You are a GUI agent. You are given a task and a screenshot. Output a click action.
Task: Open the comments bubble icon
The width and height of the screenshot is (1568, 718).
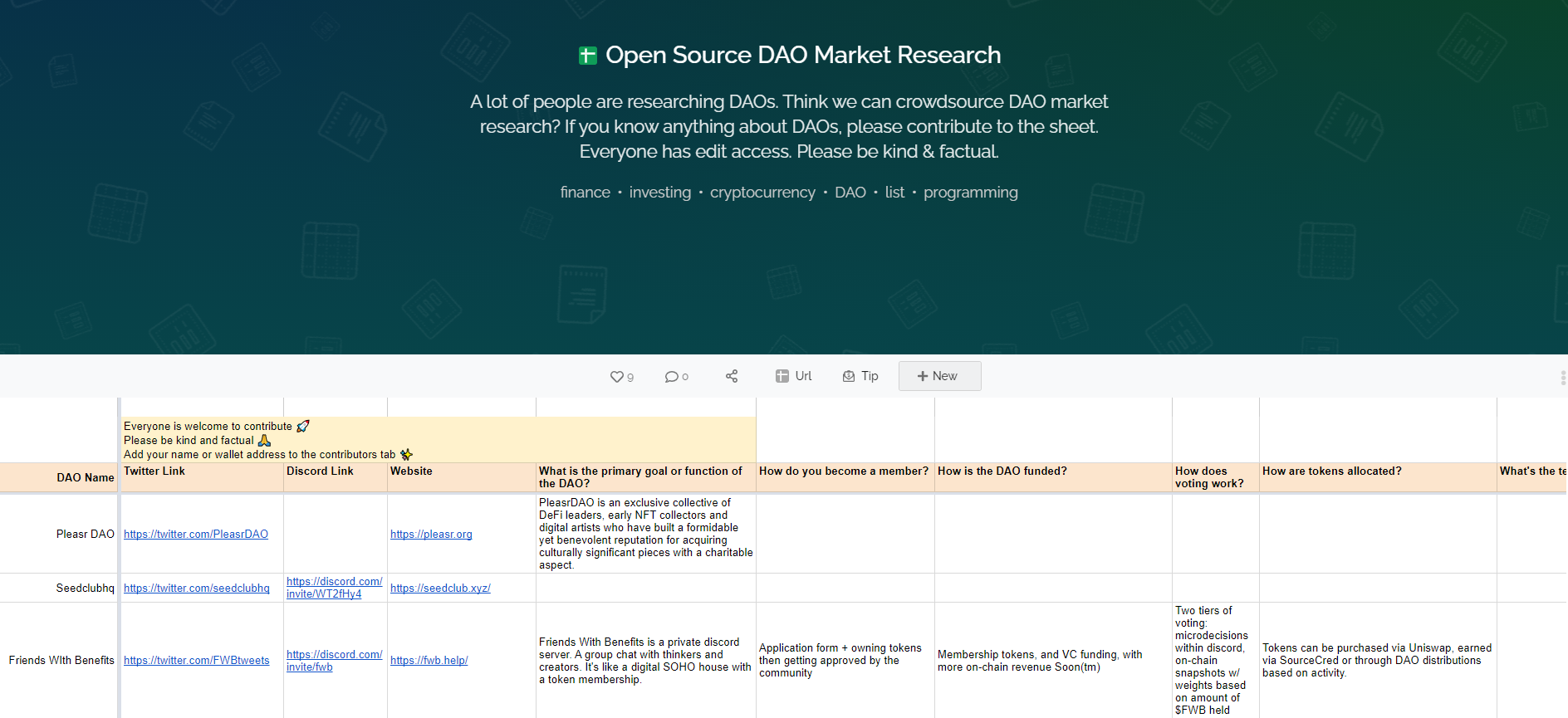[x=671, y=377]
